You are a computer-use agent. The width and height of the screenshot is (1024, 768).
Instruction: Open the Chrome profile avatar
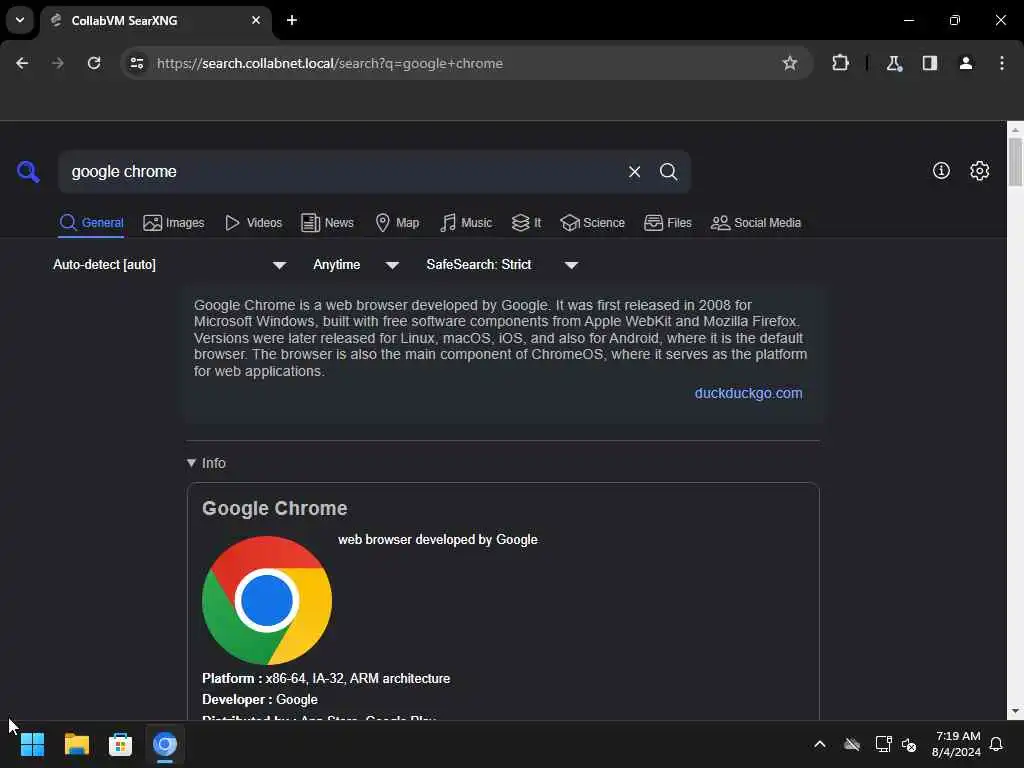pyautogui.click(x=966, y=63)
